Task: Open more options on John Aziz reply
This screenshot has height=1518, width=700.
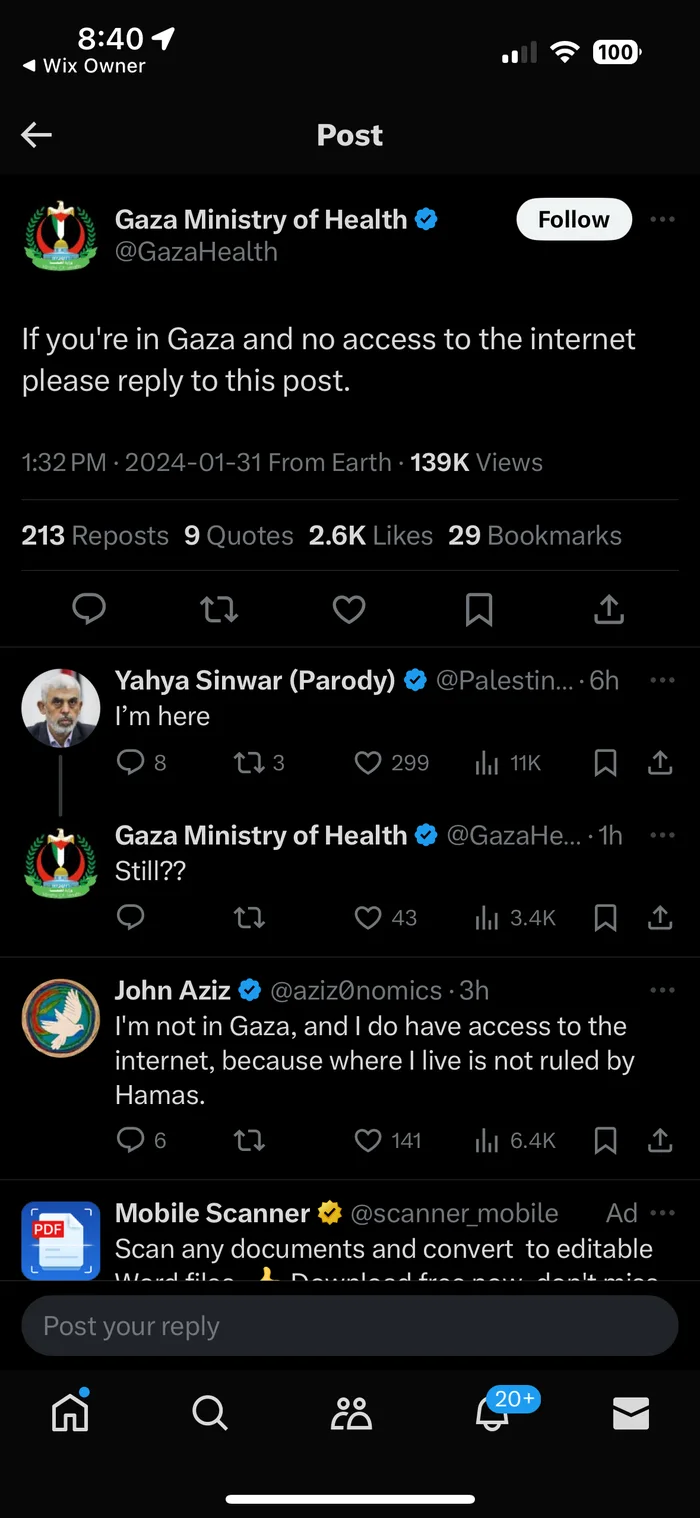Action: pos(662,990)
